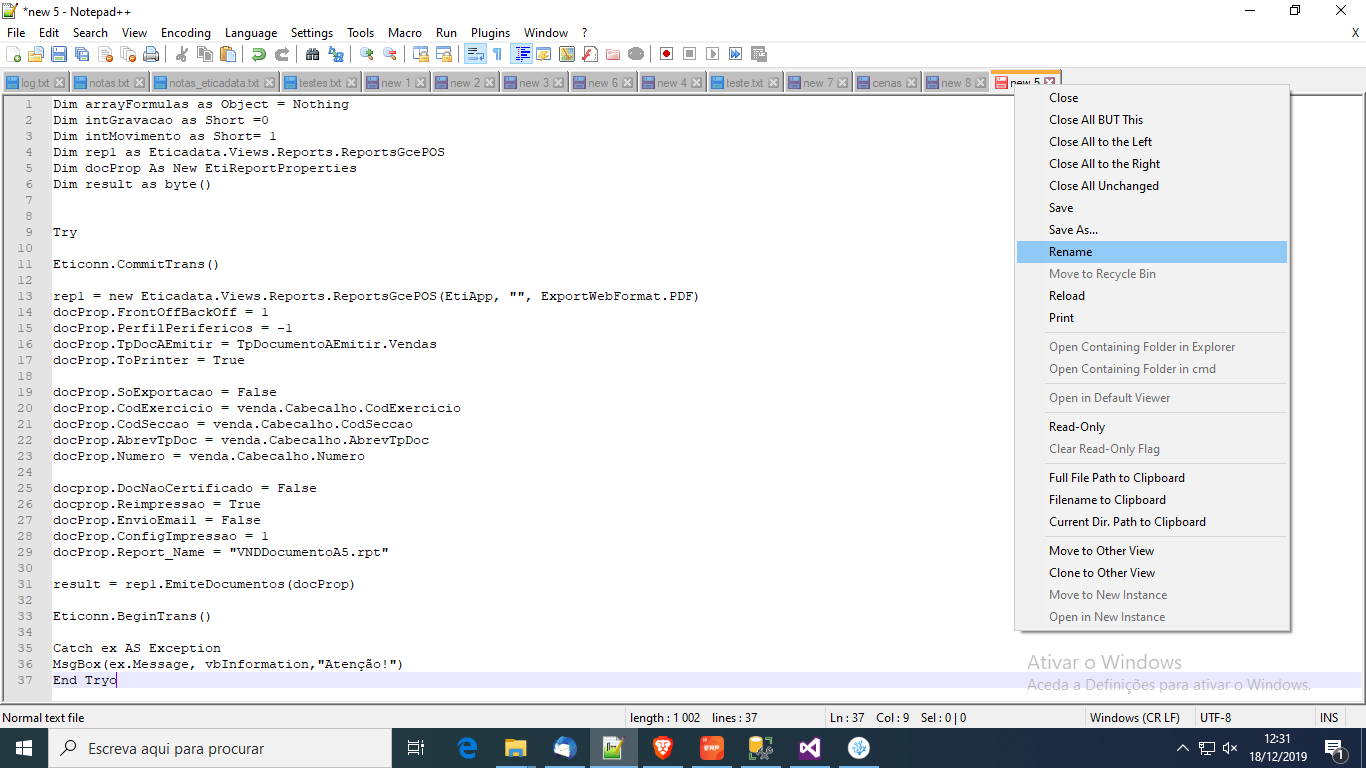1366x768 pixels.
Task: Choose Close All BUT This
Action: [x=1152, y=120]
